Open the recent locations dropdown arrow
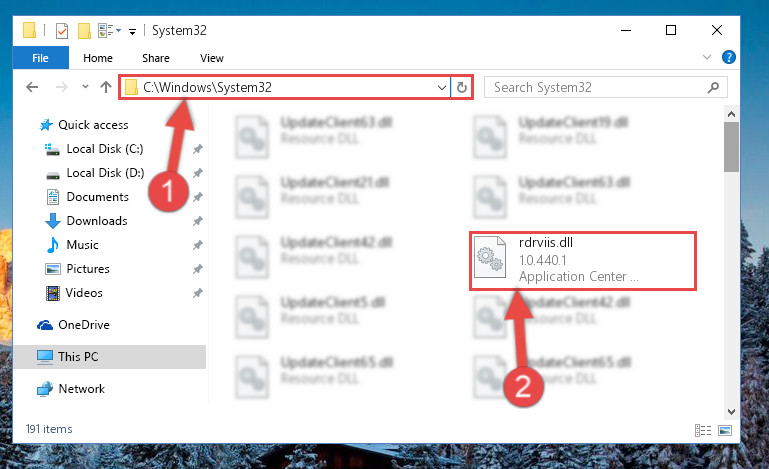 [x=85, y=87]
